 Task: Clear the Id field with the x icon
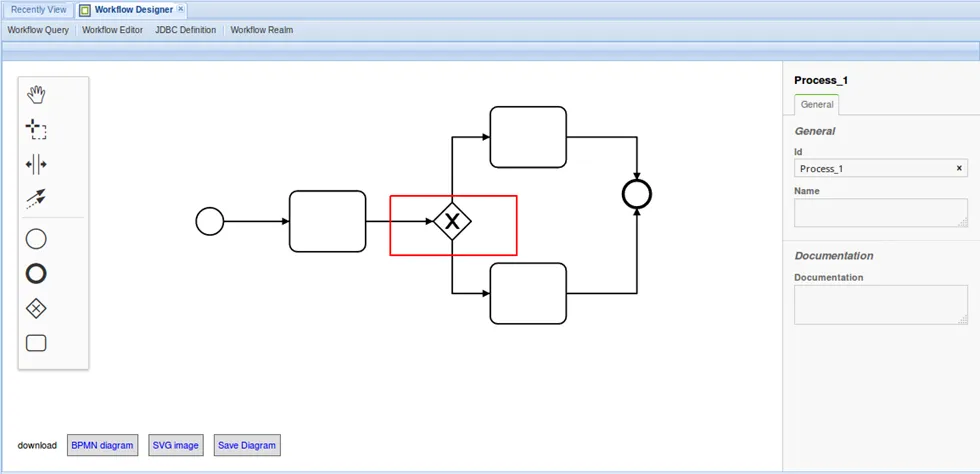959,168
